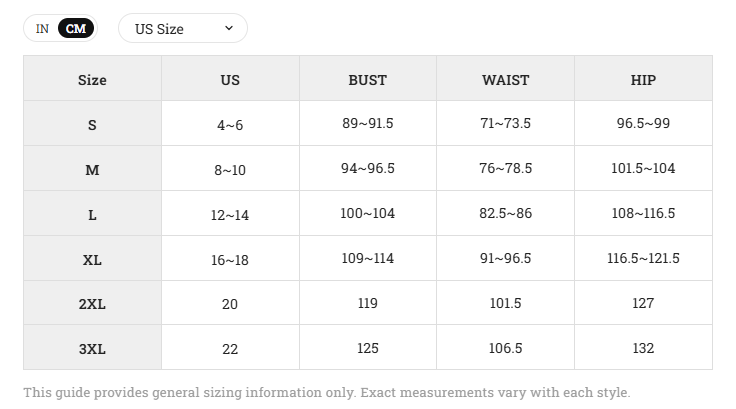This screenshot has width=736, height=409.
Task: Select the S size row label
Action: tap(92, 123)
